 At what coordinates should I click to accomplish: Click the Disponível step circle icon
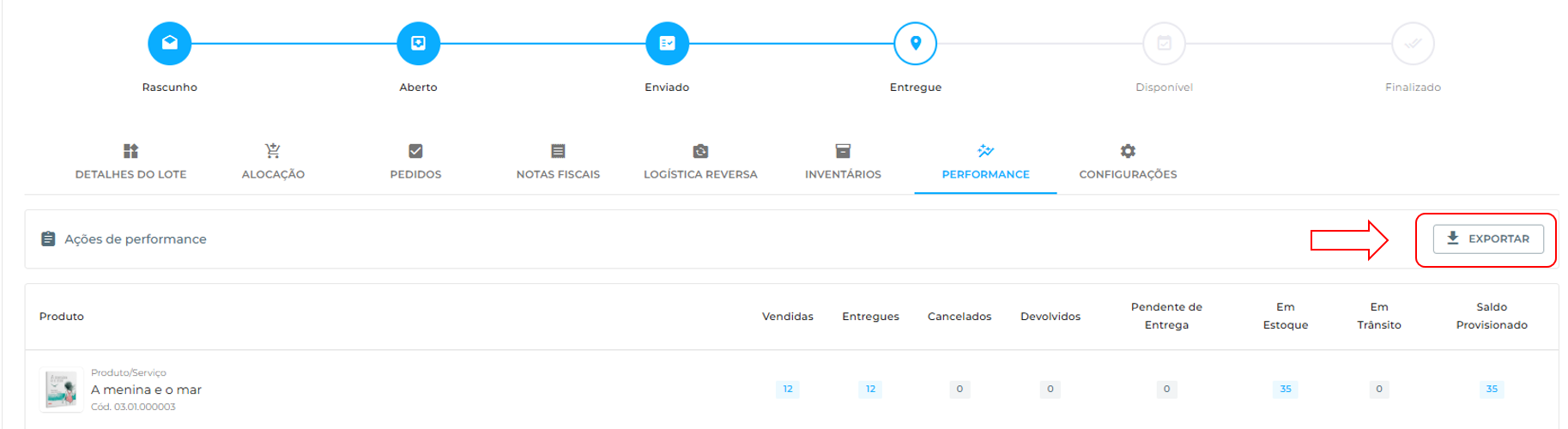coord(1164,43)
